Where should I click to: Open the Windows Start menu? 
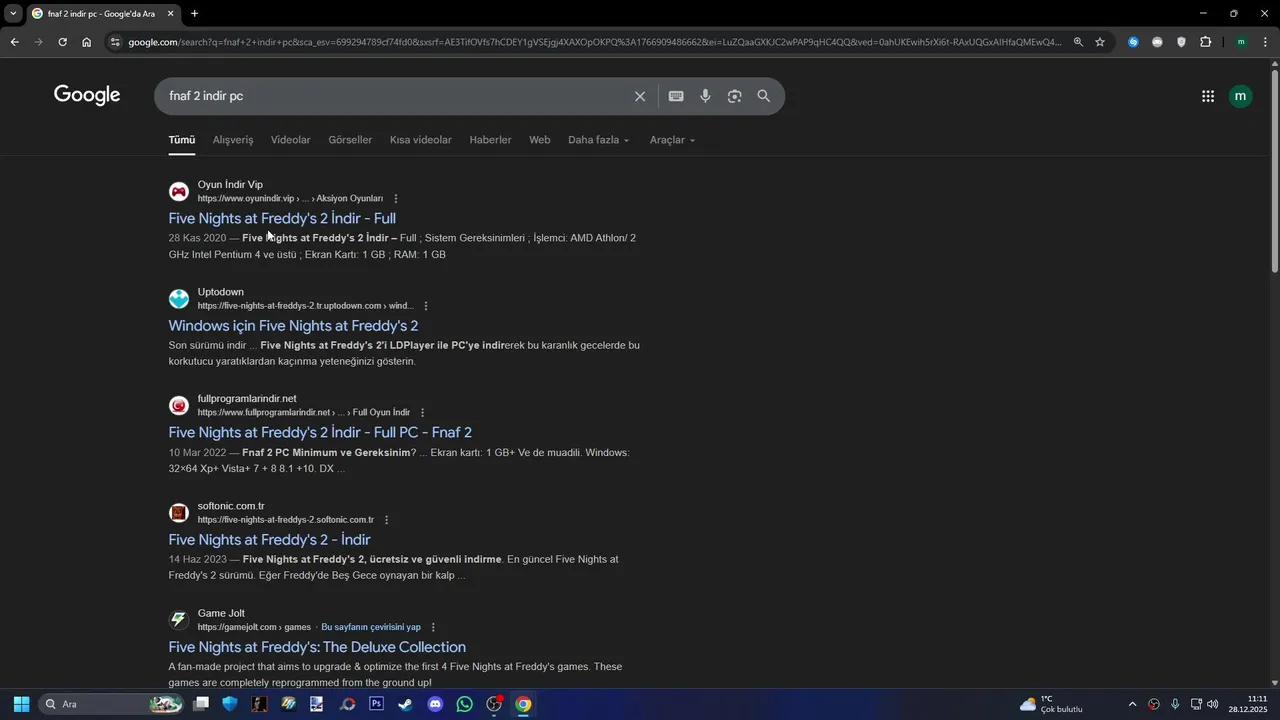(x=21, y=704)
